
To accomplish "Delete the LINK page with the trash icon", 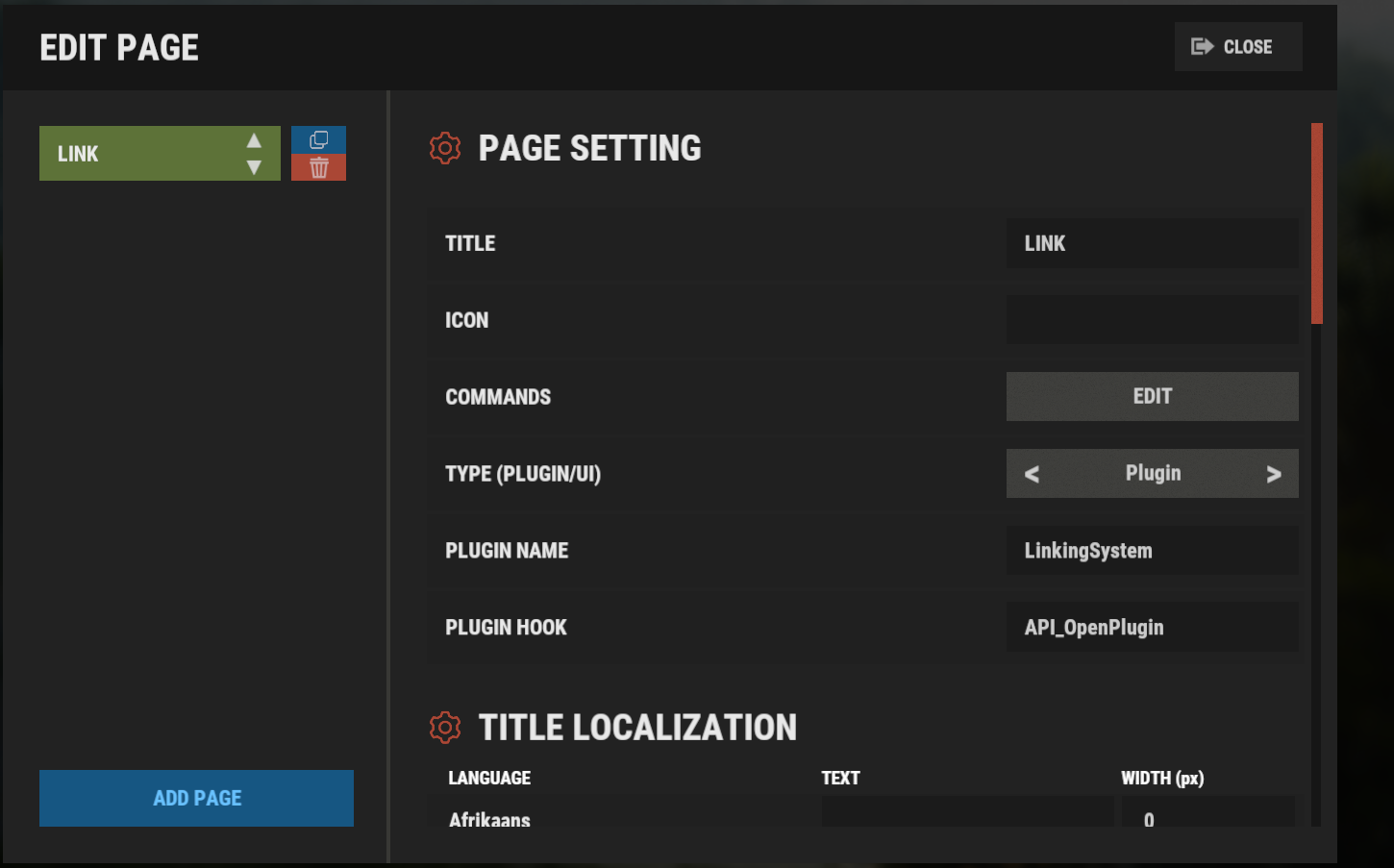I will 318,168.
